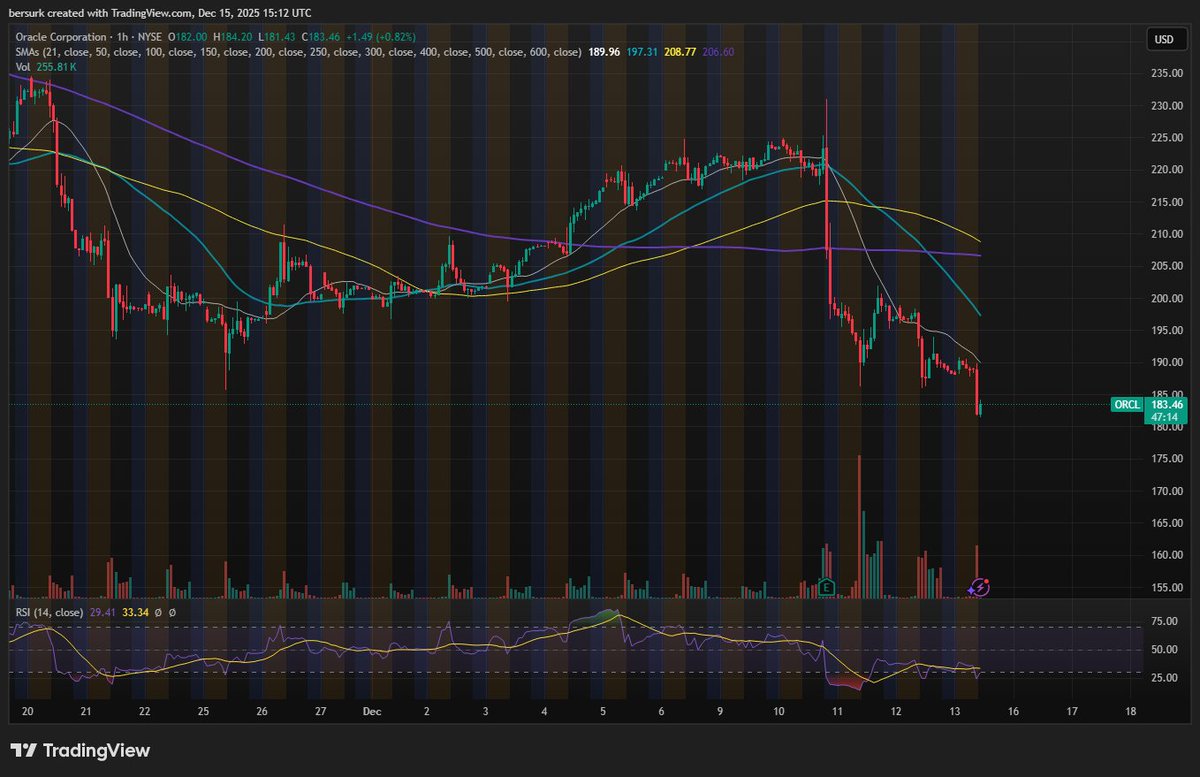The image size is (1200, 777).
Task: Select the RSI (14, close) legend label
Action: pyautogui.click(x=49, y=612)
